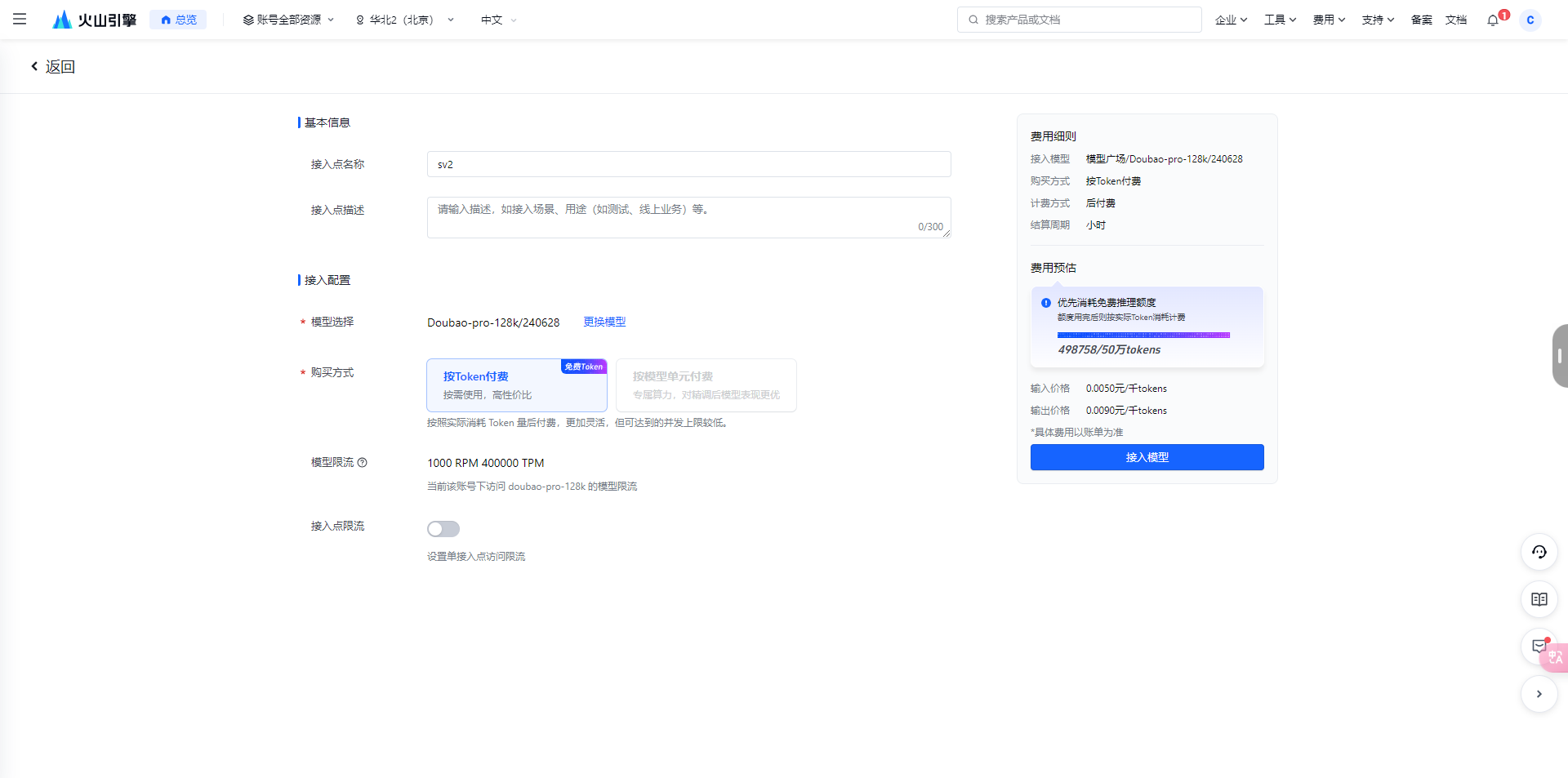Click the right-edge side handle tab
The width and height of the screenshot is (1568, 778).
[1560, 356]
